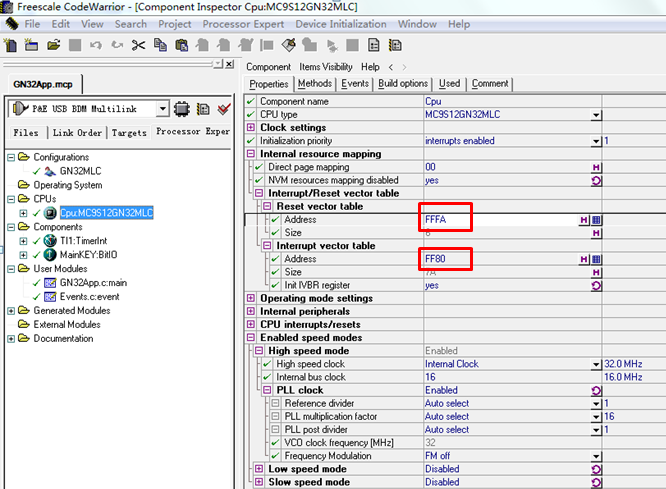Click the revert arrow on Init IVBR register row
The image size is (666, 489).
pyautogui.click(x=596, y=285)
